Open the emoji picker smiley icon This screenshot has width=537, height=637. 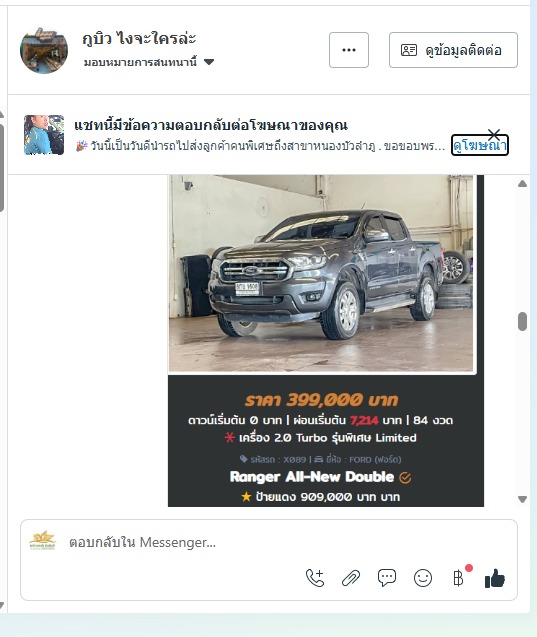[x=423, y=578]
